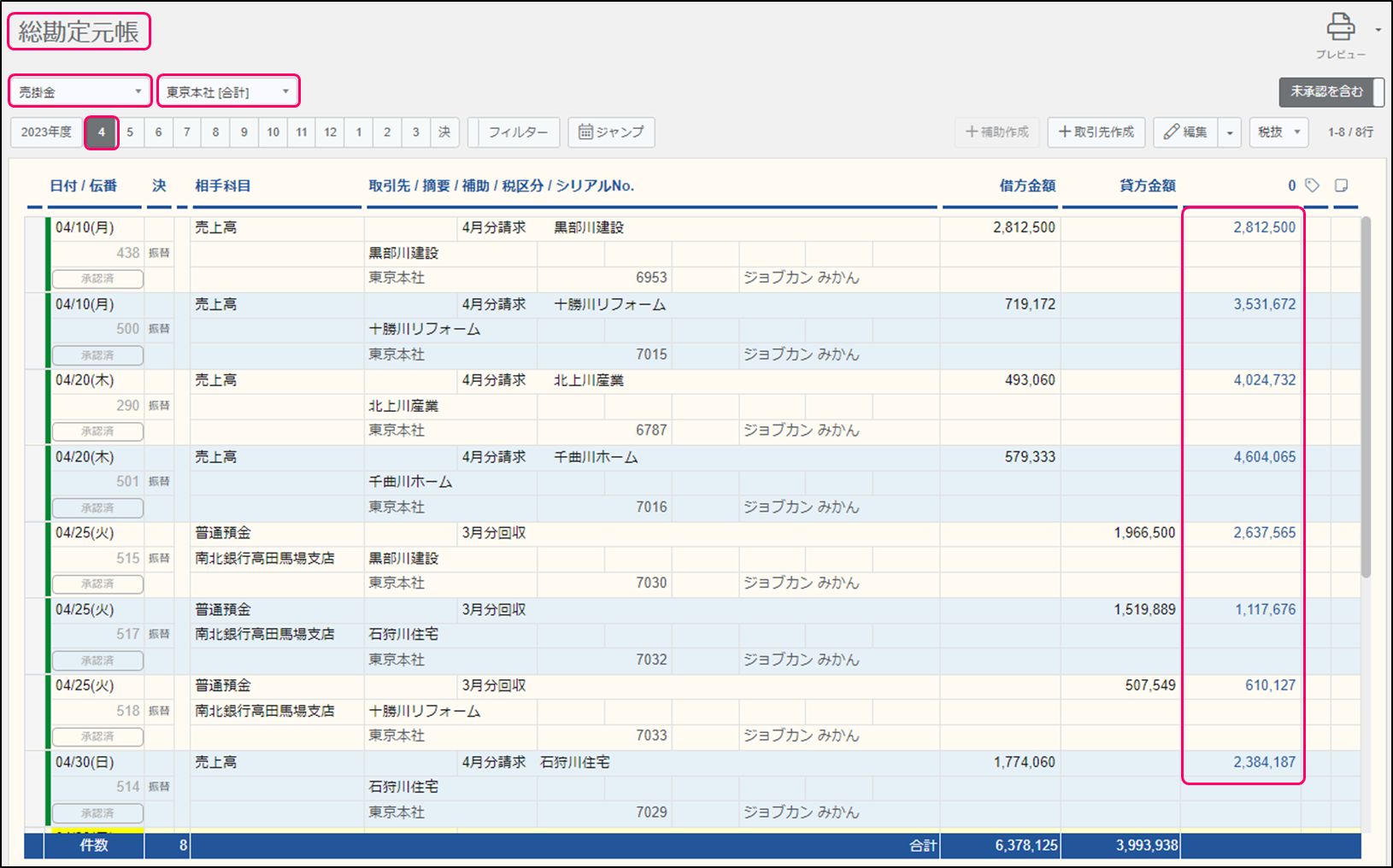Viewport: 1393px width, 868px height.
Task: Open the 東京本社 [合計] department dropdown
Action: point(228,91)
